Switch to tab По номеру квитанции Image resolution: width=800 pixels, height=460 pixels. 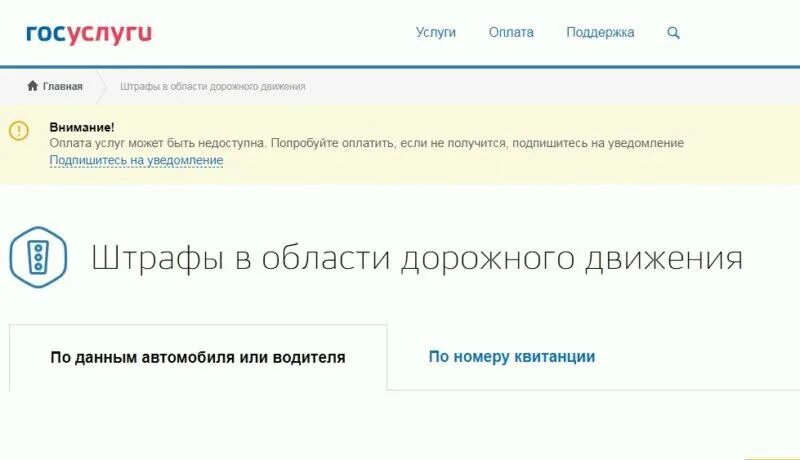(512, 356)
